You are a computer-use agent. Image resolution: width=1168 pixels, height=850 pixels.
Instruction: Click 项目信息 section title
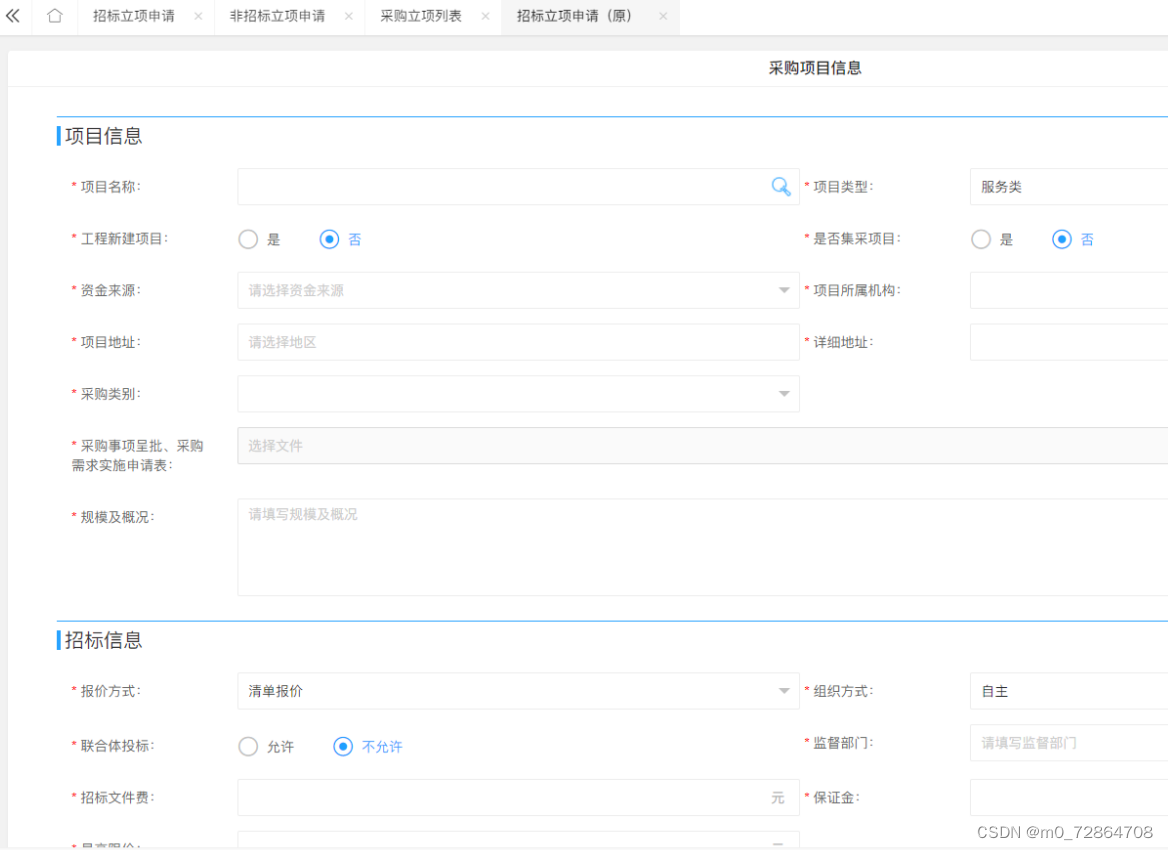click(104, 136)
